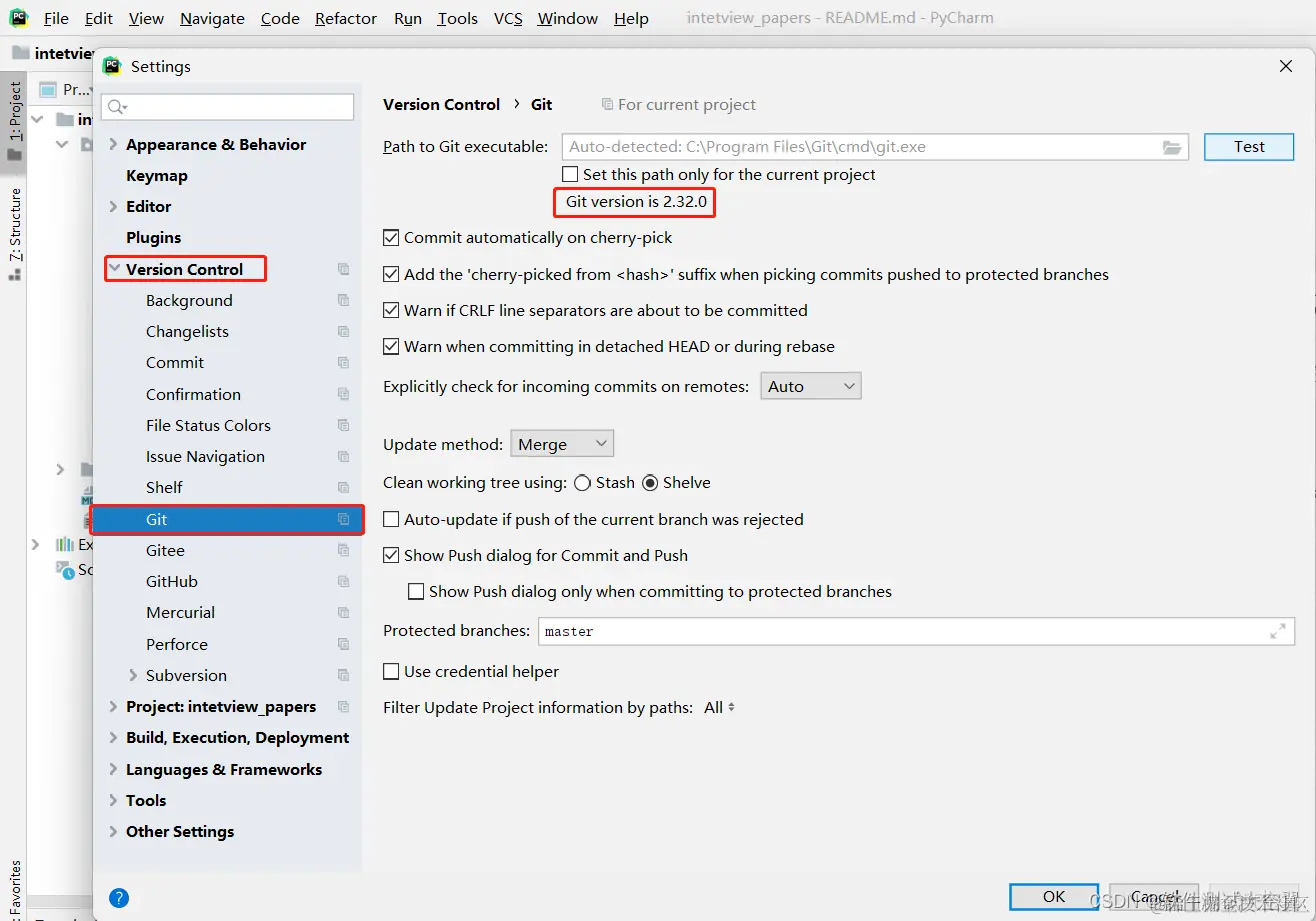The image size is (1316, 921).
Task: Open the Z: Structure tool window stripe
Action: [x=14, y=234]
